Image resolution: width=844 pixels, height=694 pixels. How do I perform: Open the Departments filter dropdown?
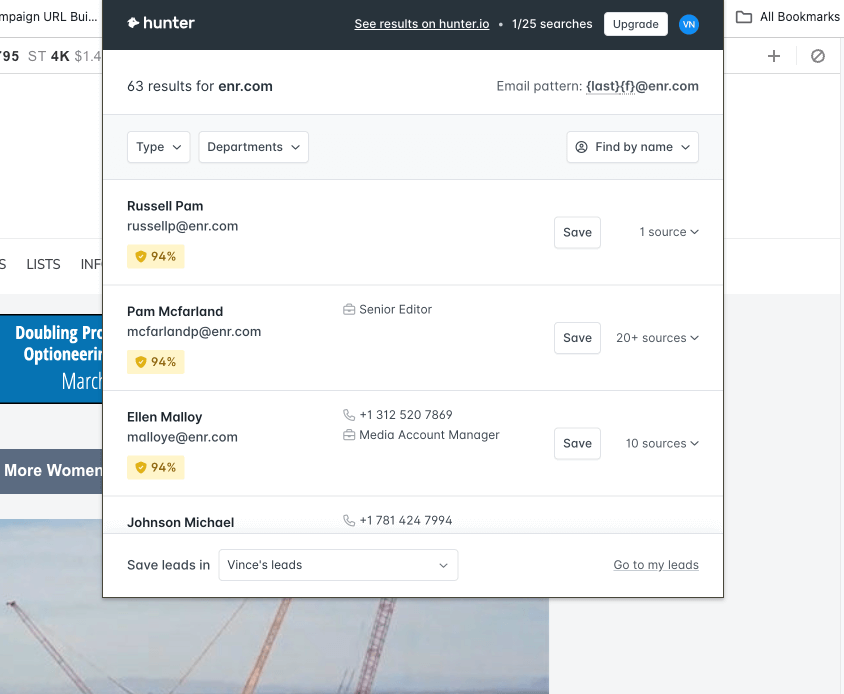(x=254, y=147)
